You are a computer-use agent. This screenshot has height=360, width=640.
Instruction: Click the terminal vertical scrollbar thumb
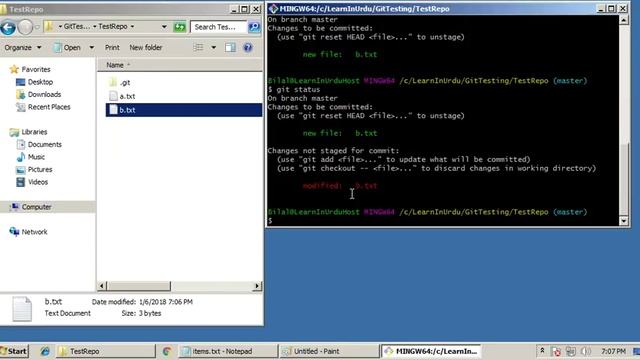(624, 180)
